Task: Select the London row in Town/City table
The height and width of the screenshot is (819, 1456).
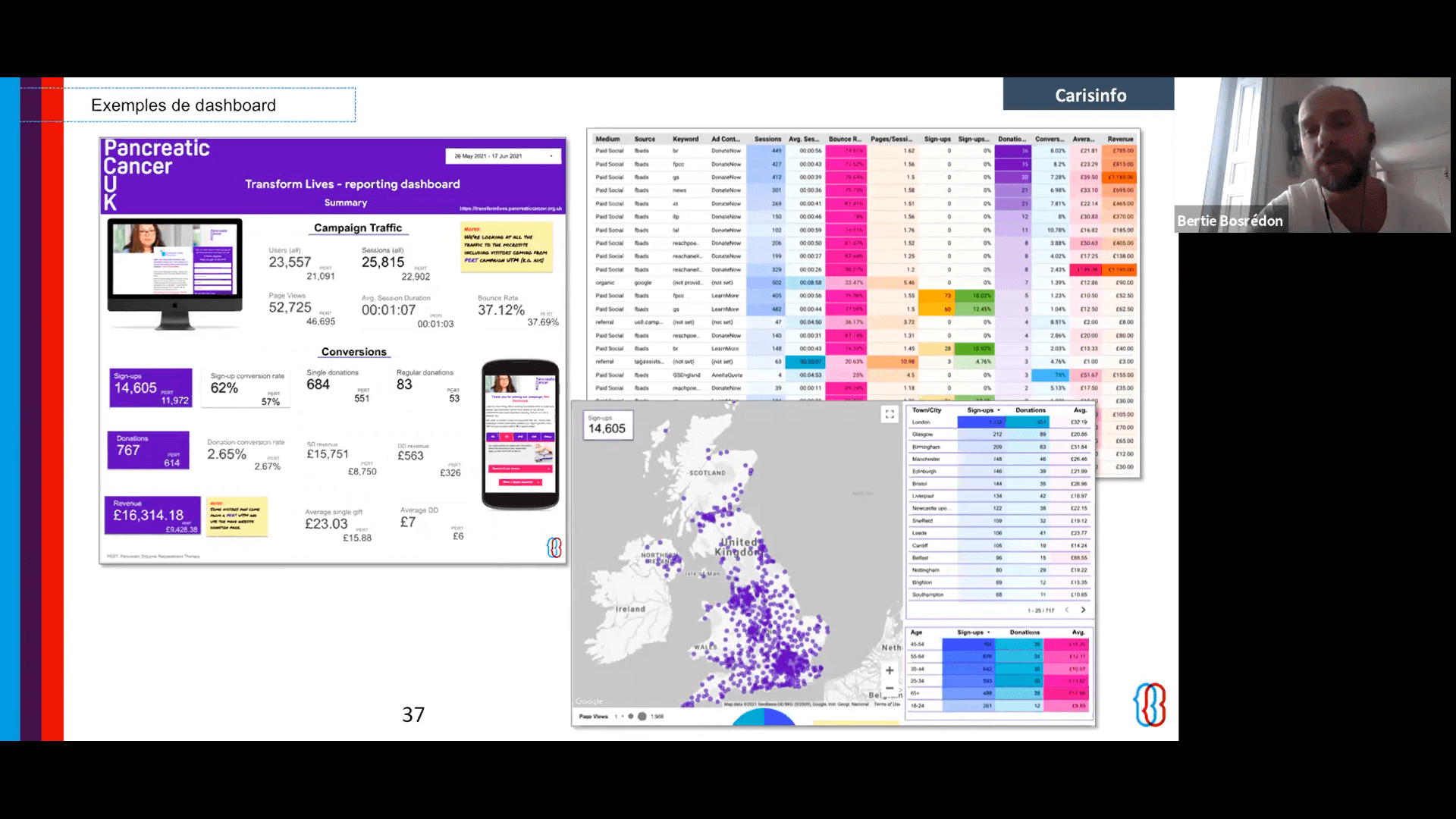Action: point(1000,422)
